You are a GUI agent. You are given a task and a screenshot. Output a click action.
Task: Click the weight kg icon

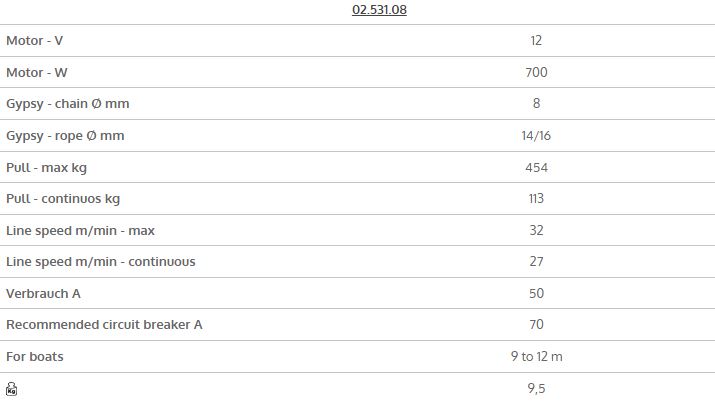11,389
